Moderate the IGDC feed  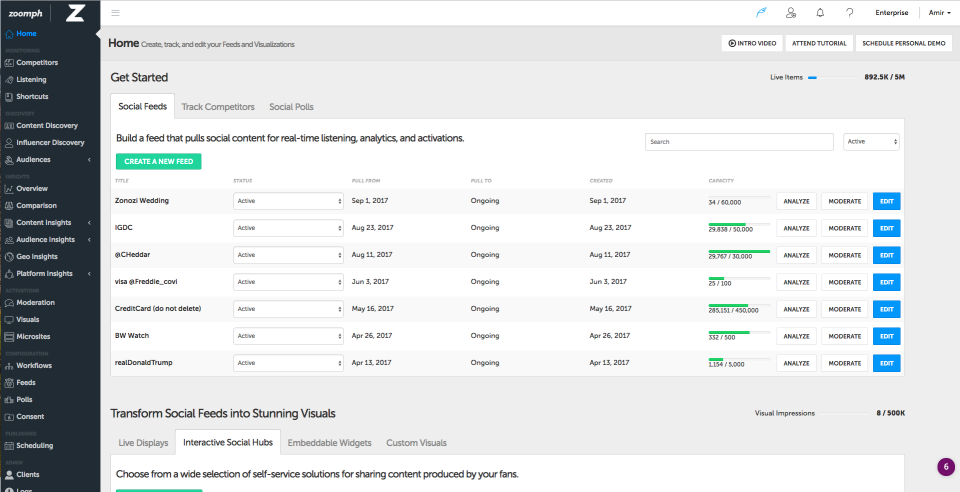(x=844, y=228)
